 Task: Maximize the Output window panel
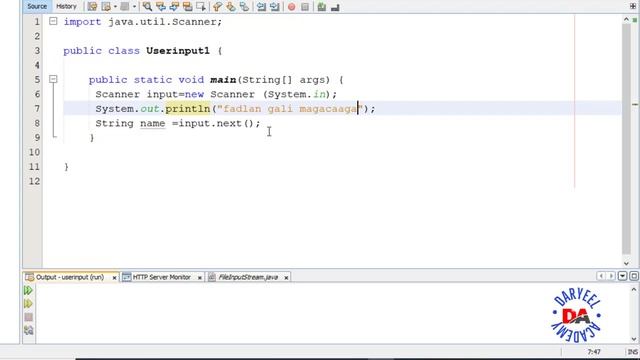click(634, 276)
